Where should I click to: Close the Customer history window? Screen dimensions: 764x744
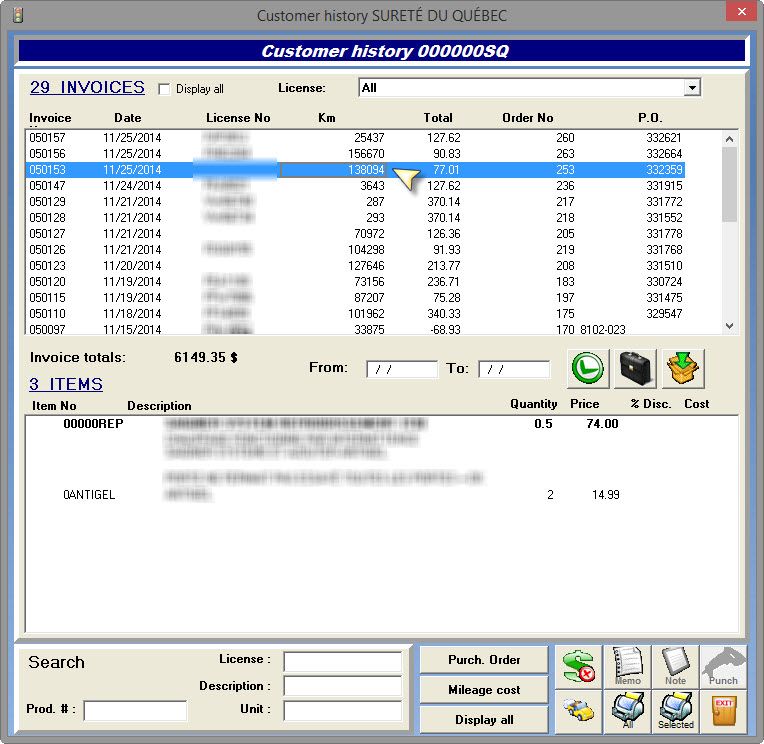coord(742,11)
